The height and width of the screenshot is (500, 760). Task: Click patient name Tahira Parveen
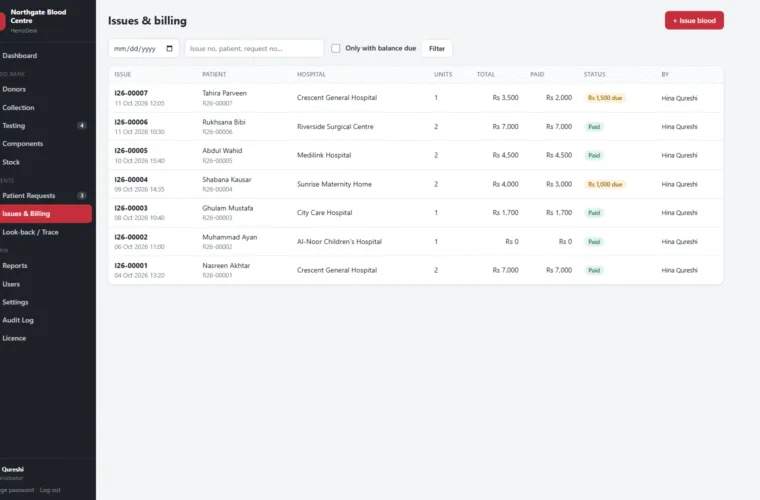[x=224, y=93]
